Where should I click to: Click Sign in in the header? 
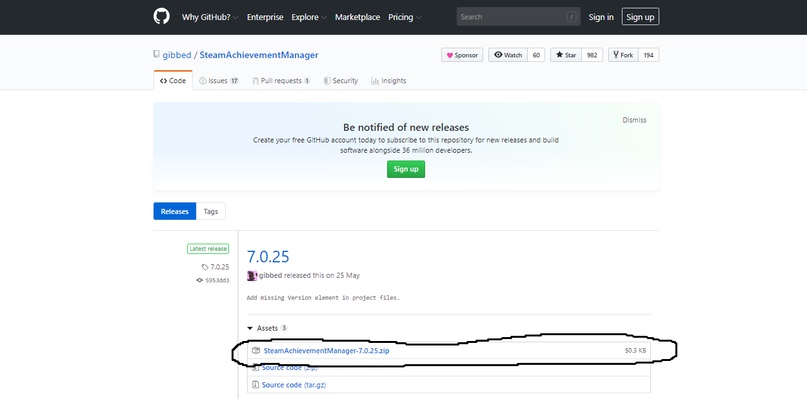(x=601, y=17)
